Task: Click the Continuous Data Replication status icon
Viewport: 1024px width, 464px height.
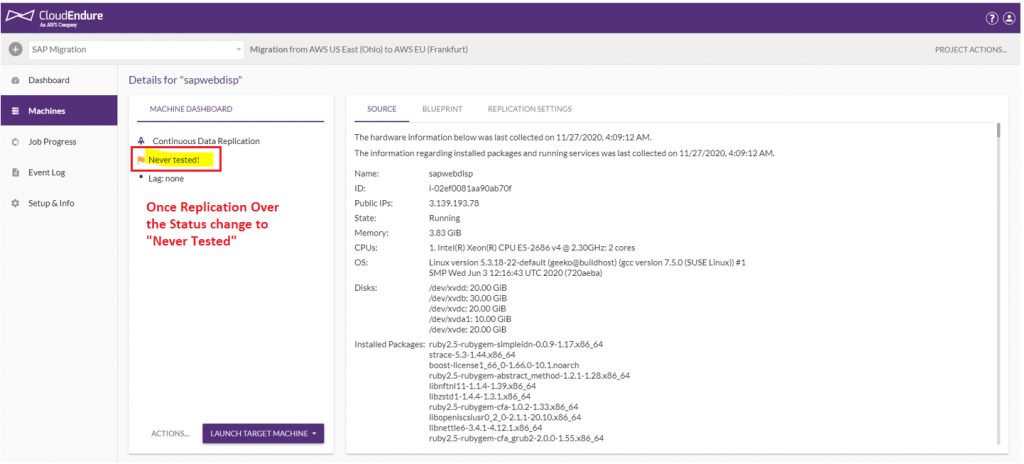Action: (x=141, y=141)
